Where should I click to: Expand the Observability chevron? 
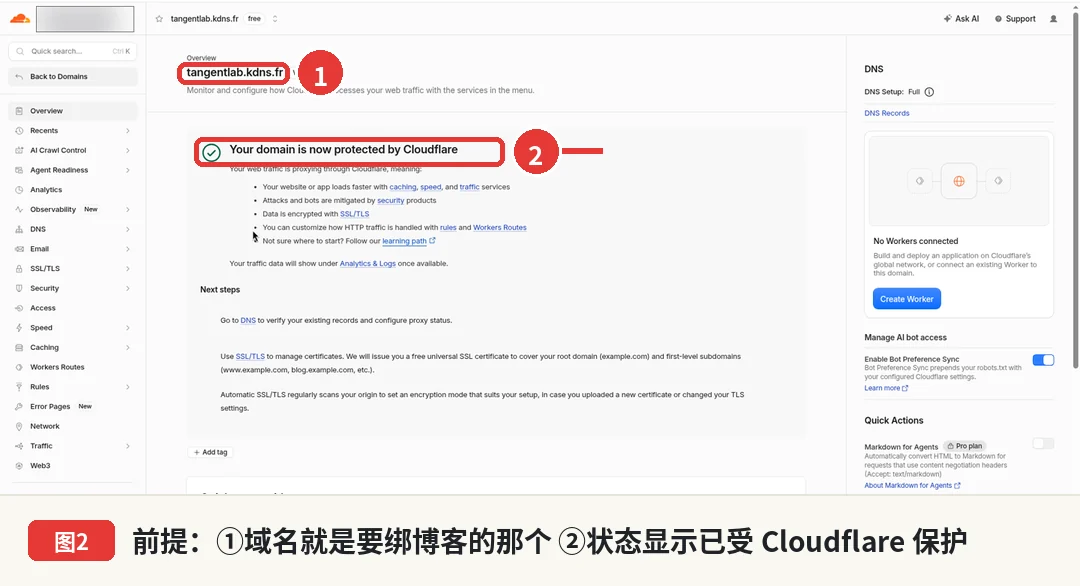(x=128, y=209)
